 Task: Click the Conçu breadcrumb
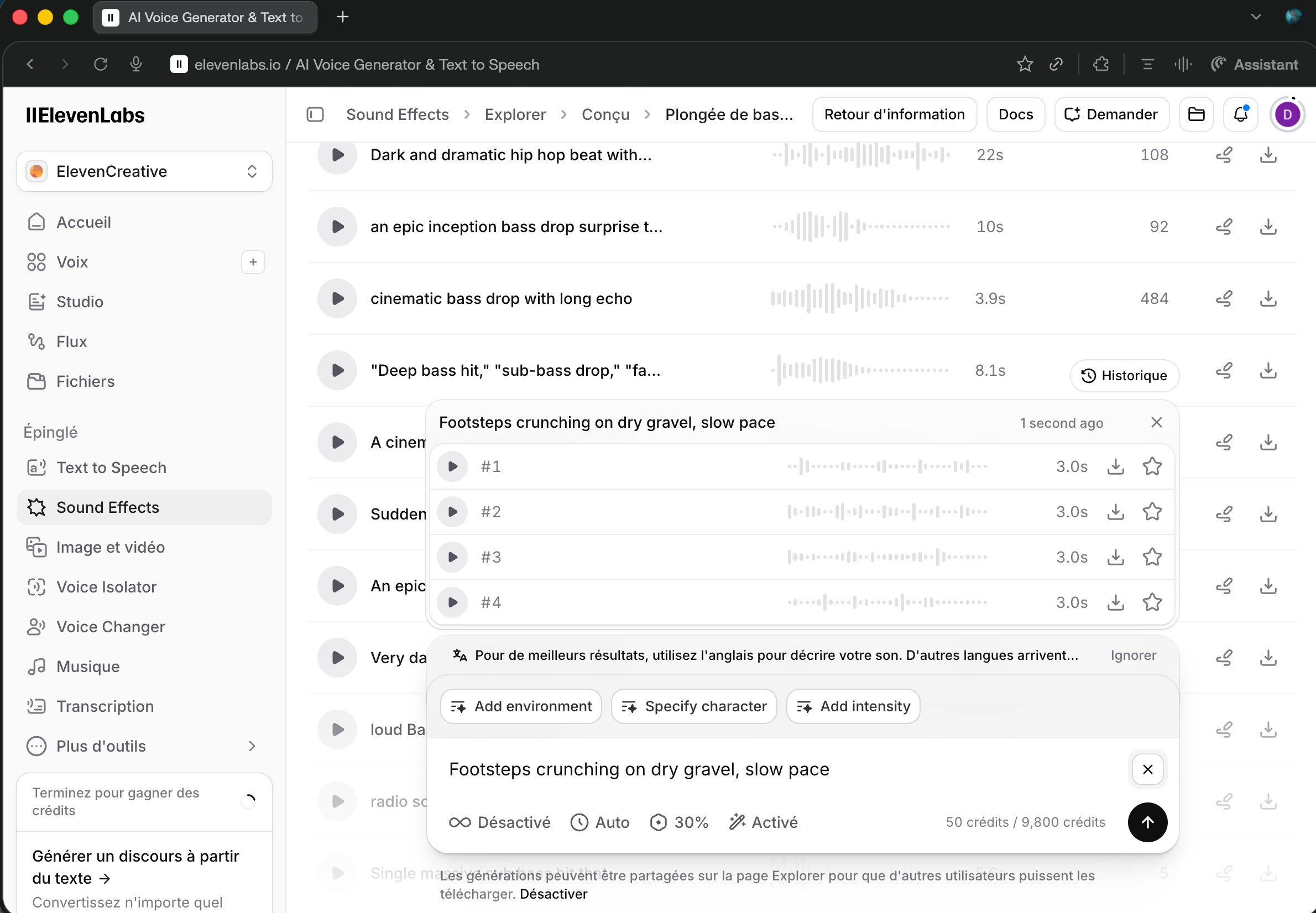tap(605, 114)
